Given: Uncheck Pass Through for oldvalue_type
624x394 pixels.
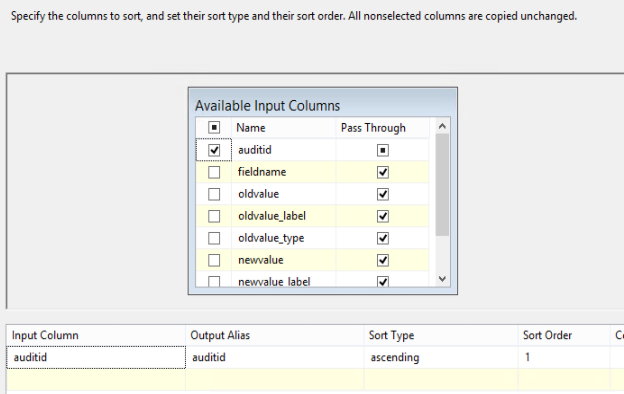Looking at the screenshot, I should point(383,238).
